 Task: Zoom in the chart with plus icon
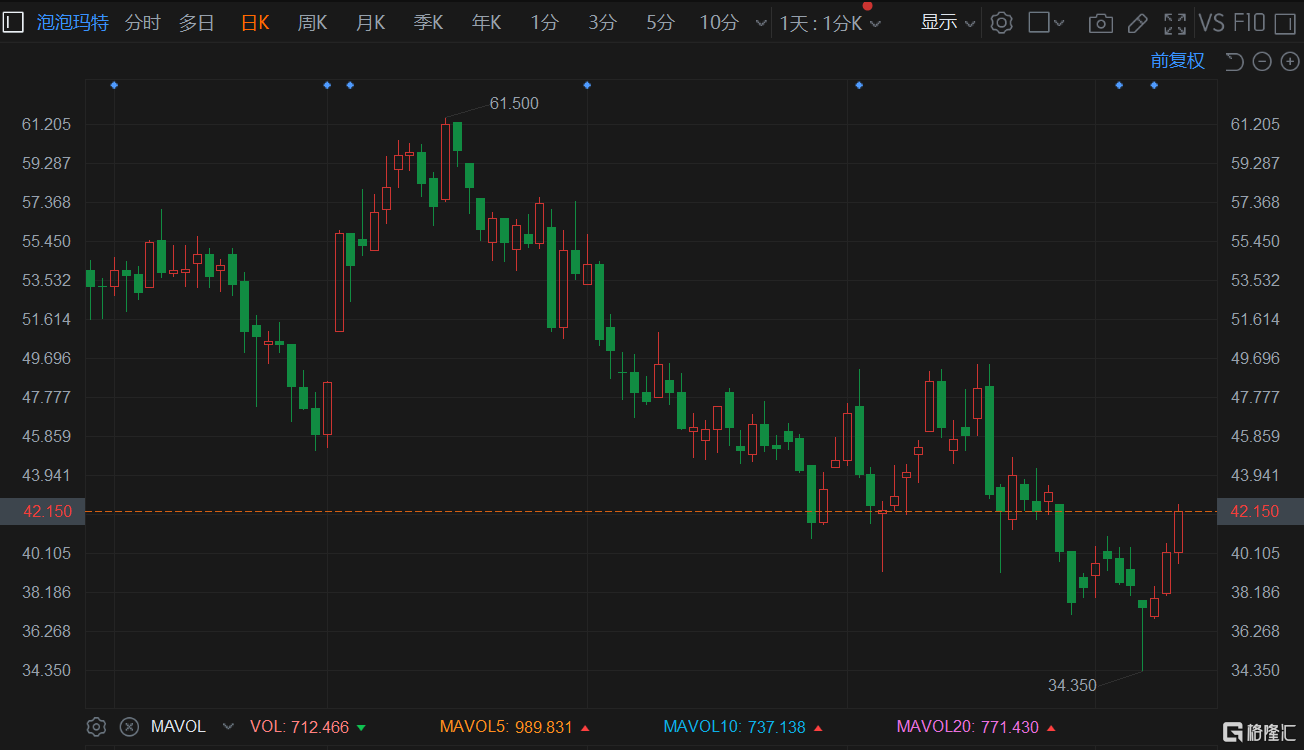[x=1289, y=61]
